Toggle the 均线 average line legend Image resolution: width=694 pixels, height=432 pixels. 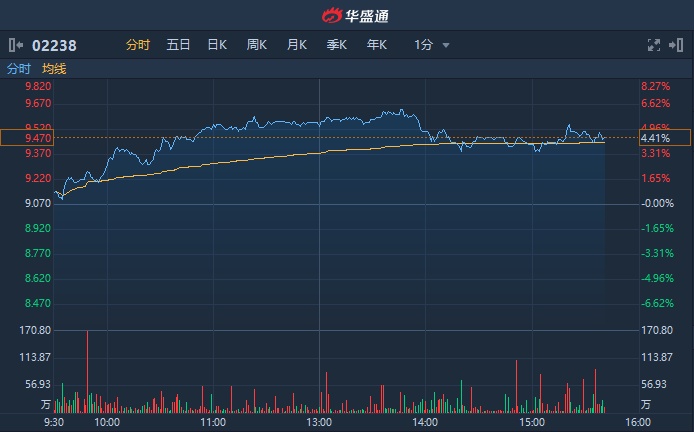[54, 69]
